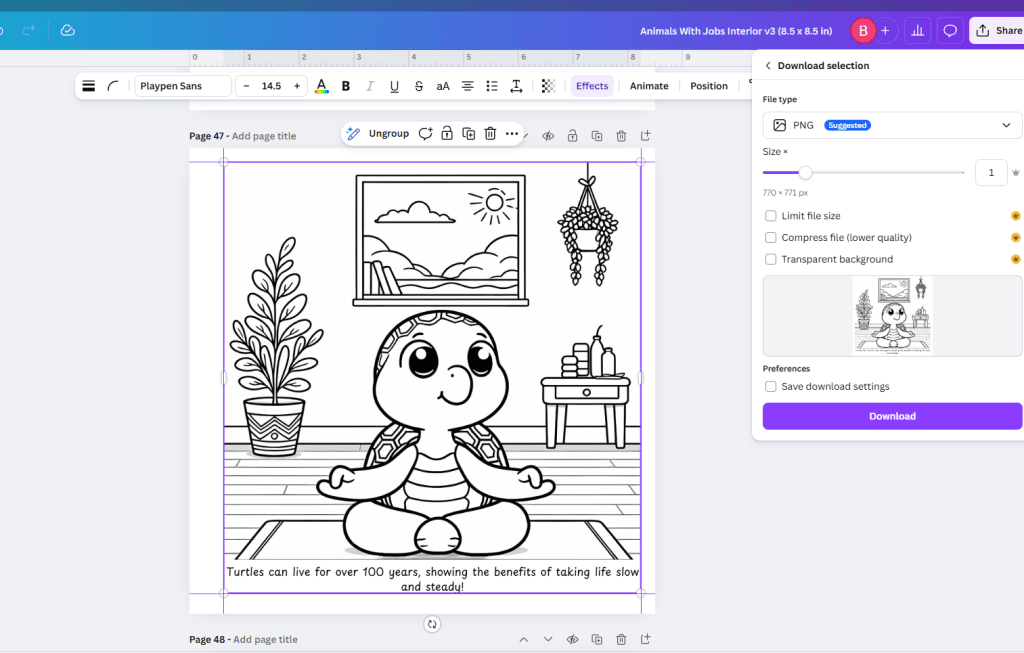1024x653 pixels.
Task: Delete the selection using the trash icon
Action: click(489, 133)
